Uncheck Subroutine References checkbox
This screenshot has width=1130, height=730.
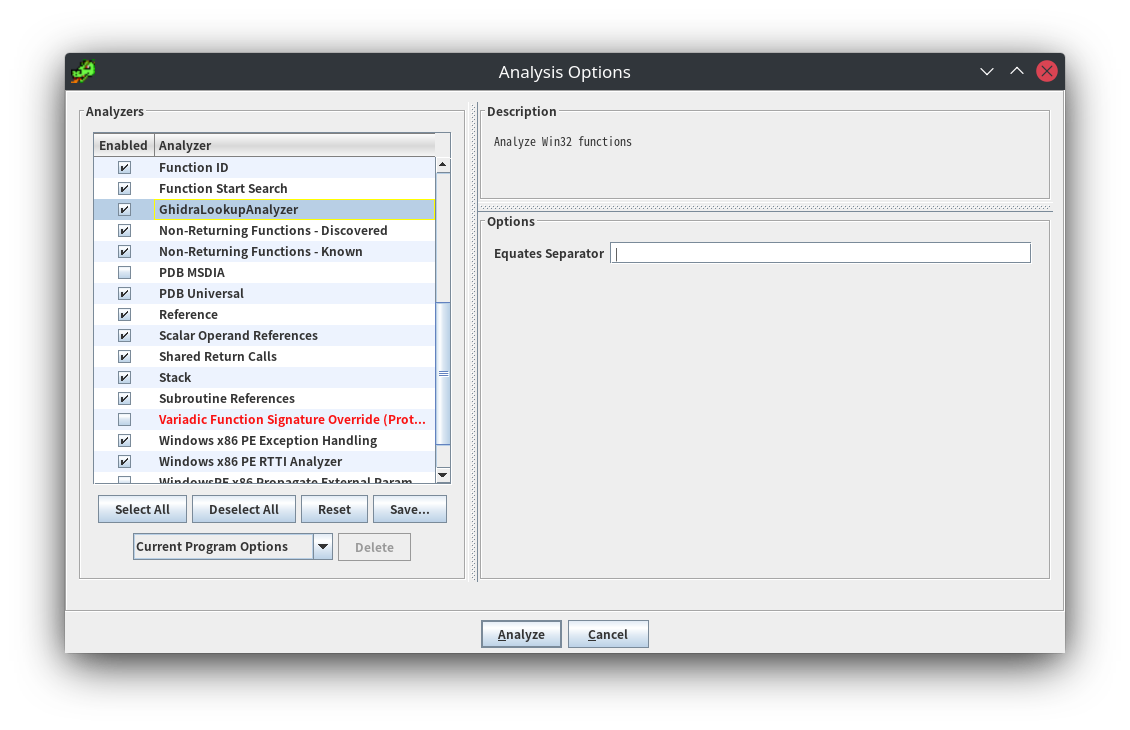(125, 399)
